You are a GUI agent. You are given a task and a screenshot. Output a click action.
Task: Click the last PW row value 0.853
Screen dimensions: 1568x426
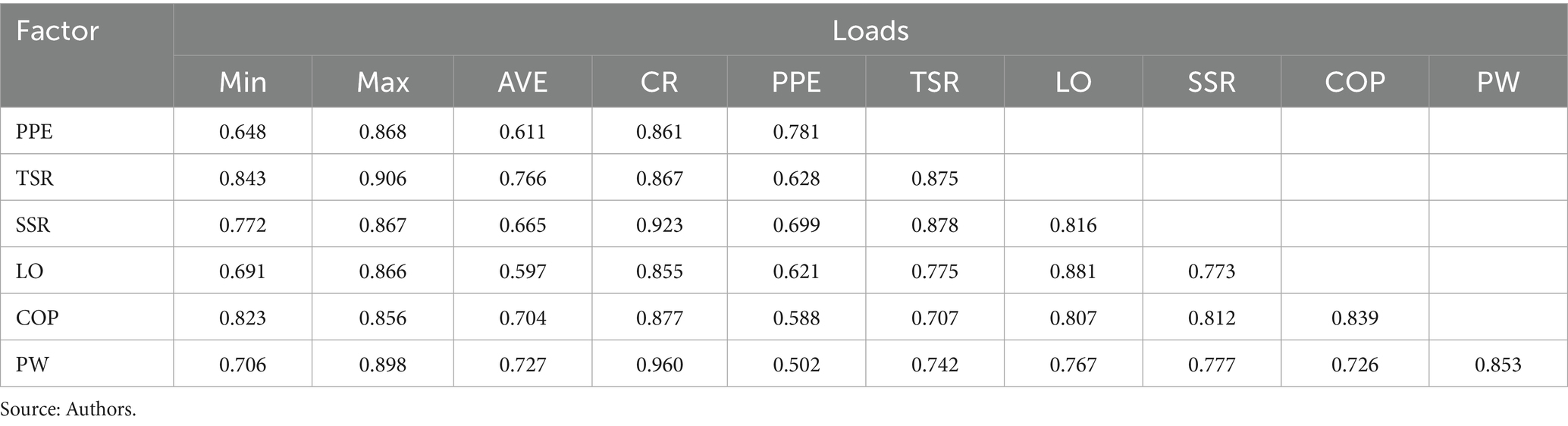click(x=1498, y=365)
